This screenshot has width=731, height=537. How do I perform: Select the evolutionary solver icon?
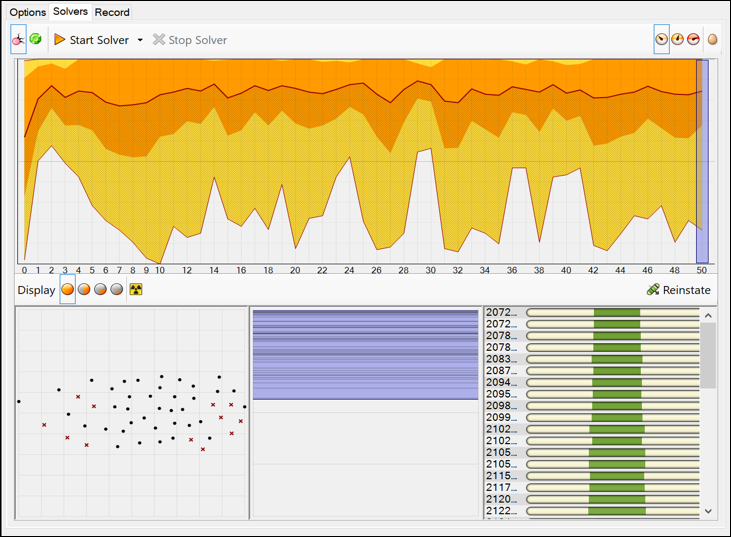tap(19, 40)
